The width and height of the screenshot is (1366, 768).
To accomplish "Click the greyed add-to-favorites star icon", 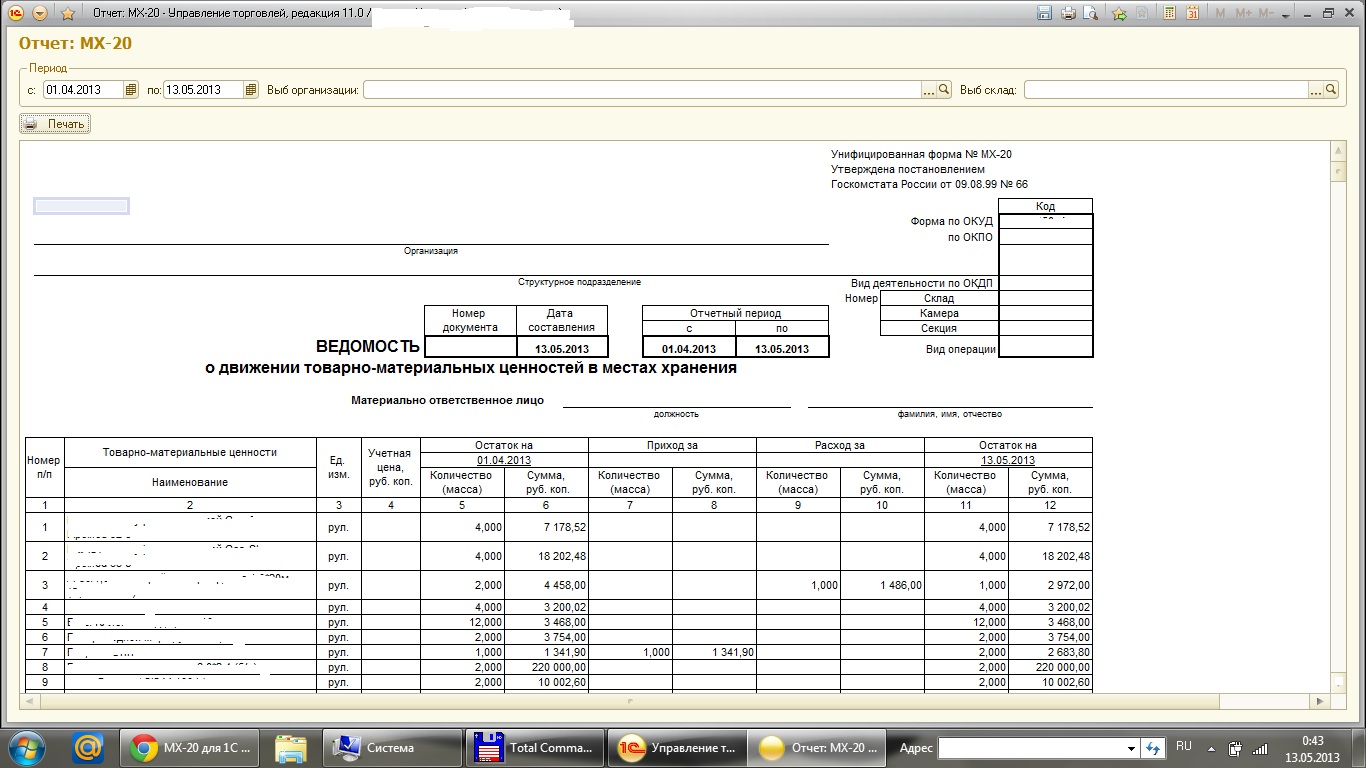I will point(1143,14).
